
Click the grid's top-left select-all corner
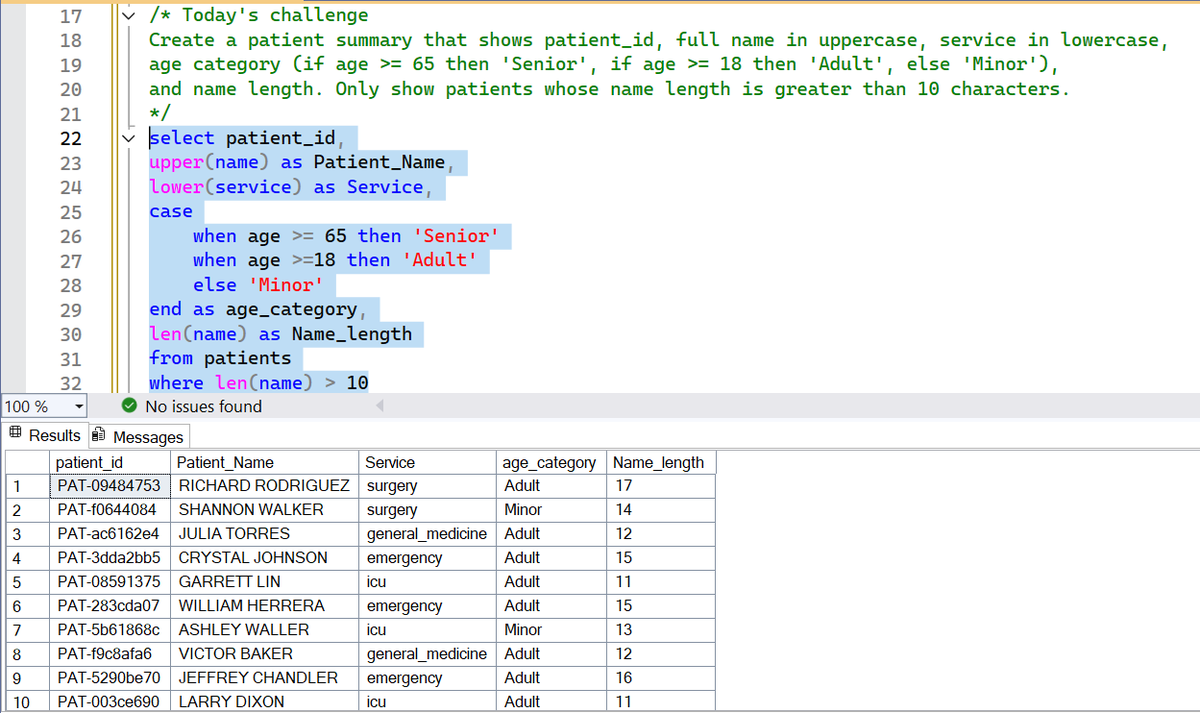(x=28, y=462)
